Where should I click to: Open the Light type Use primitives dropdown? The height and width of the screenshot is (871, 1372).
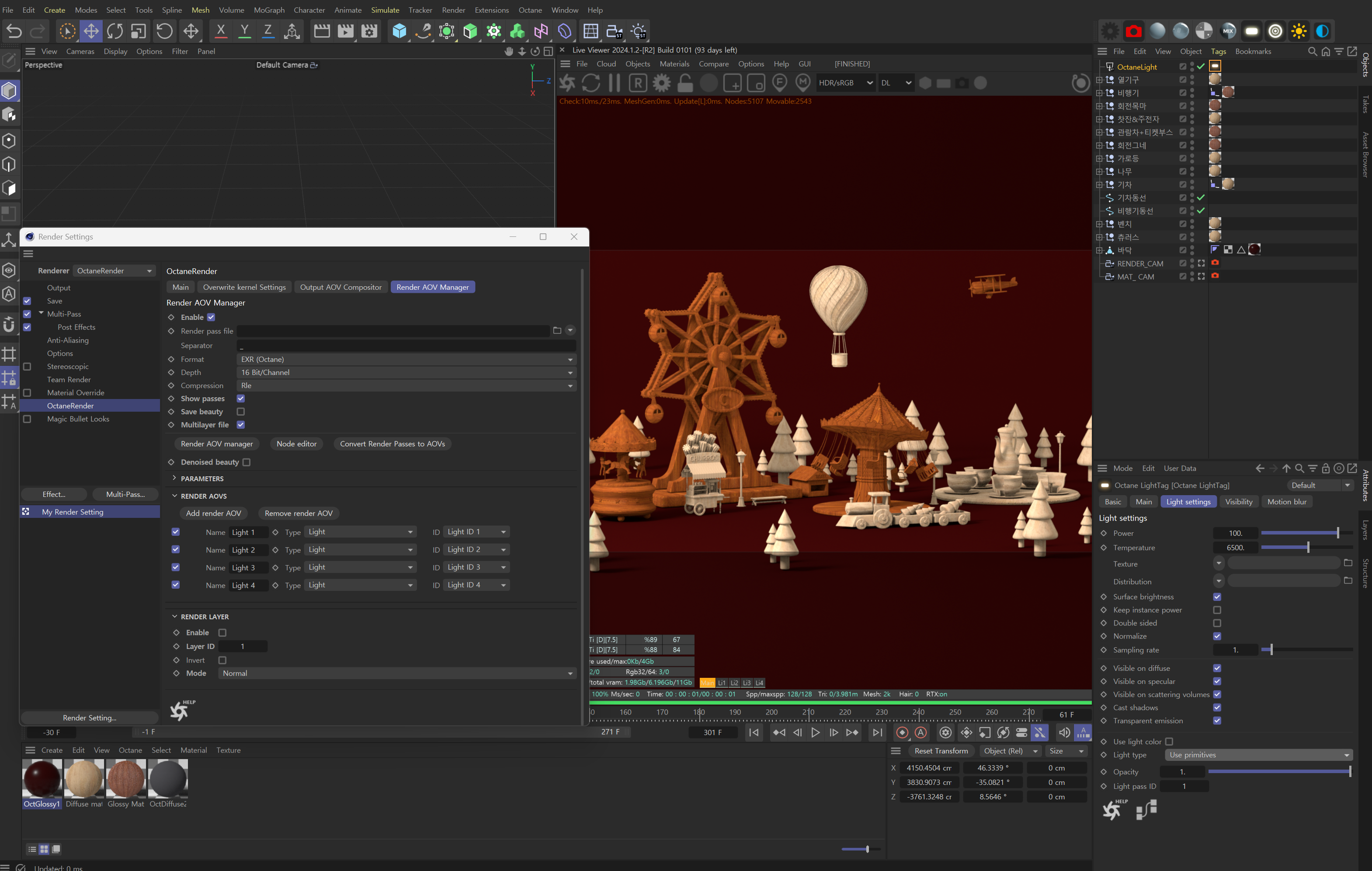pos(1258,755)
